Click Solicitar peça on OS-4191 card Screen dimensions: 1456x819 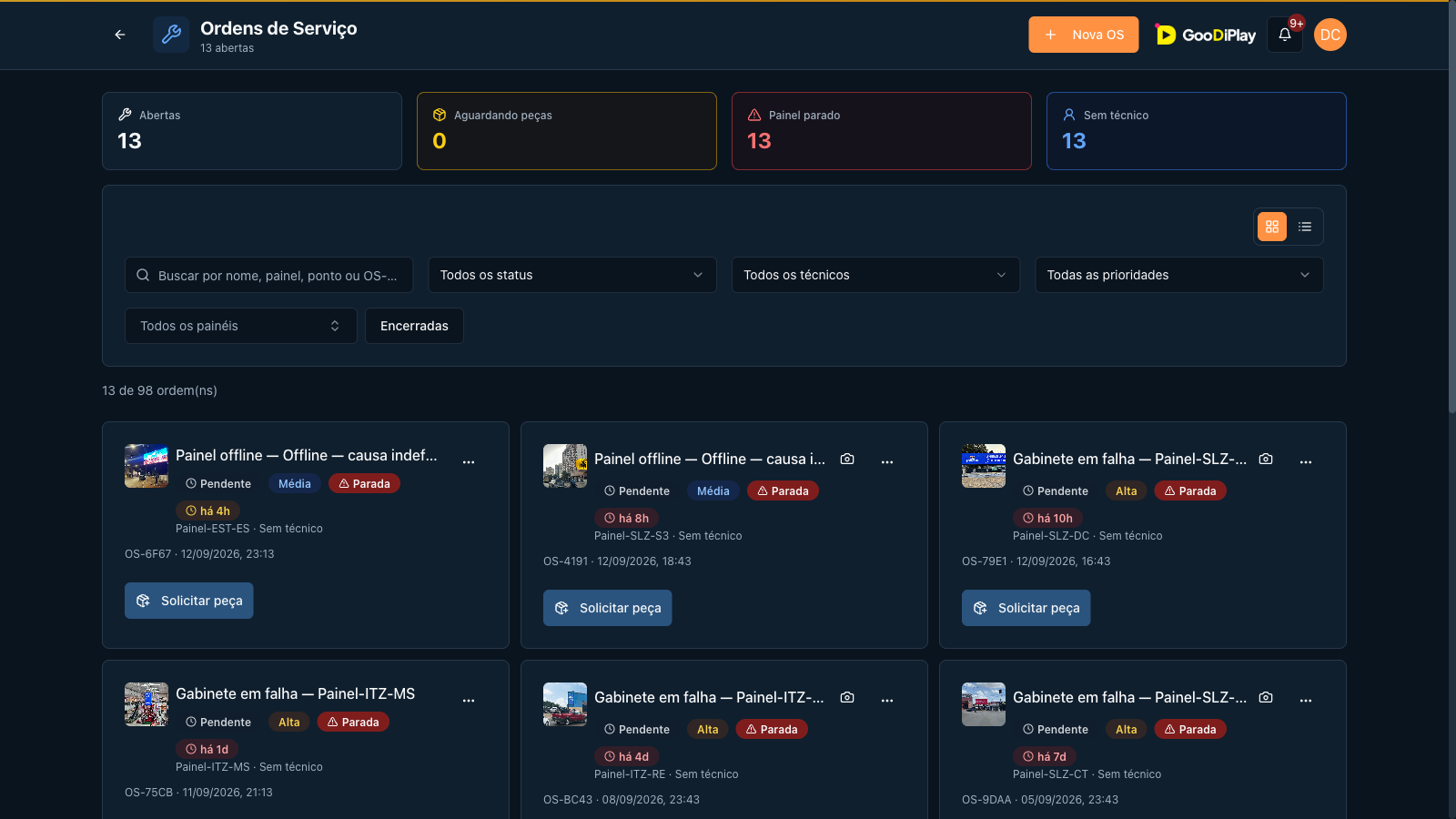608,608
